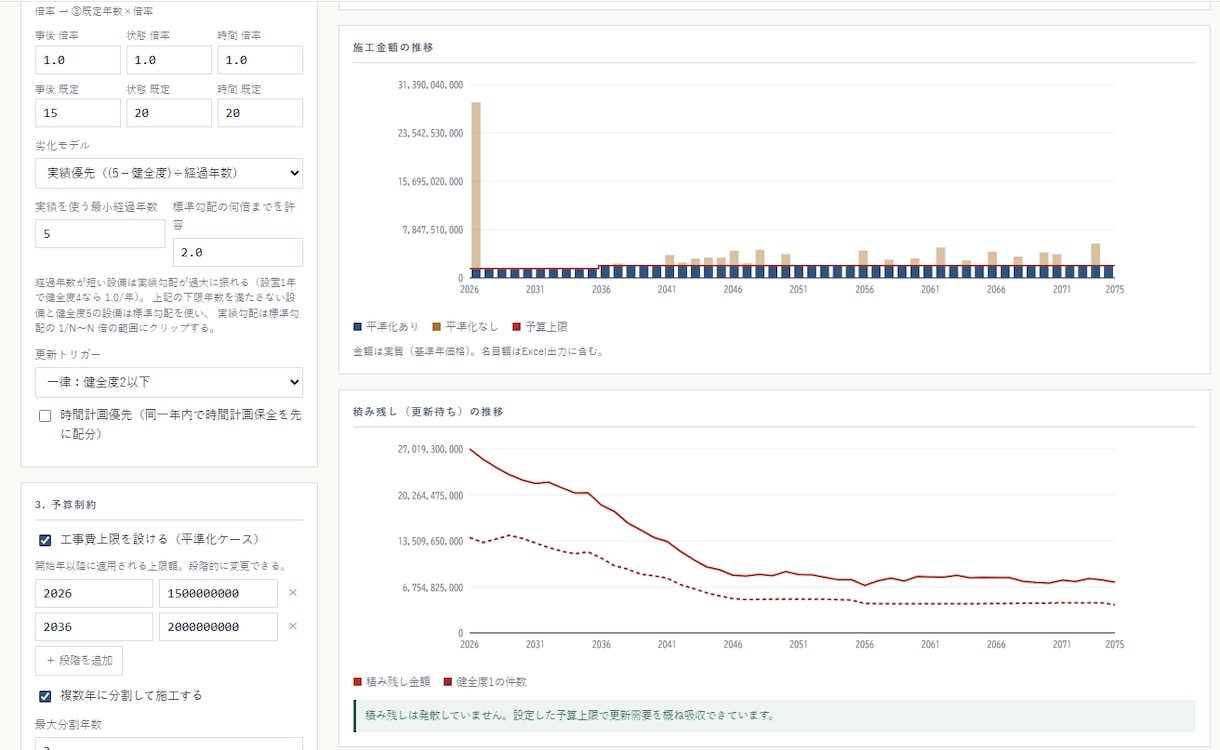1220x750 pixels.
Task: Focus the 時間 倍率 input field
Action: [260, 60]
